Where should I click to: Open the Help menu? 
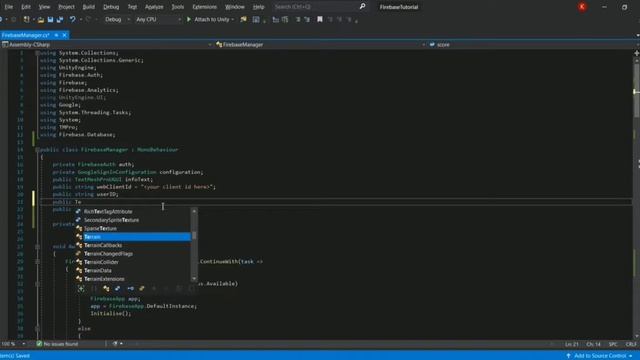258,7
